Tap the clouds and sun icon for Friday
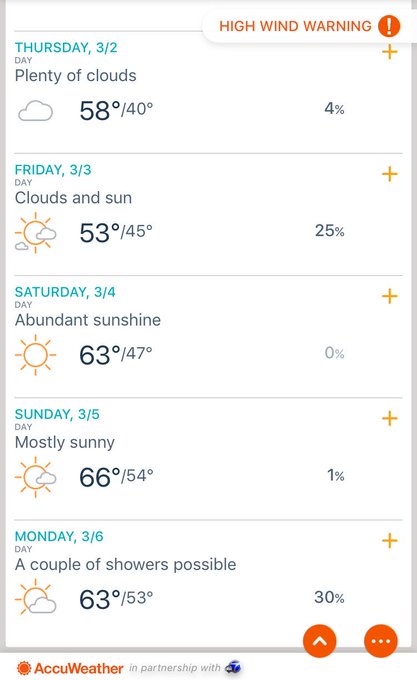Viewport: 417px width, 680px height. 36,233
